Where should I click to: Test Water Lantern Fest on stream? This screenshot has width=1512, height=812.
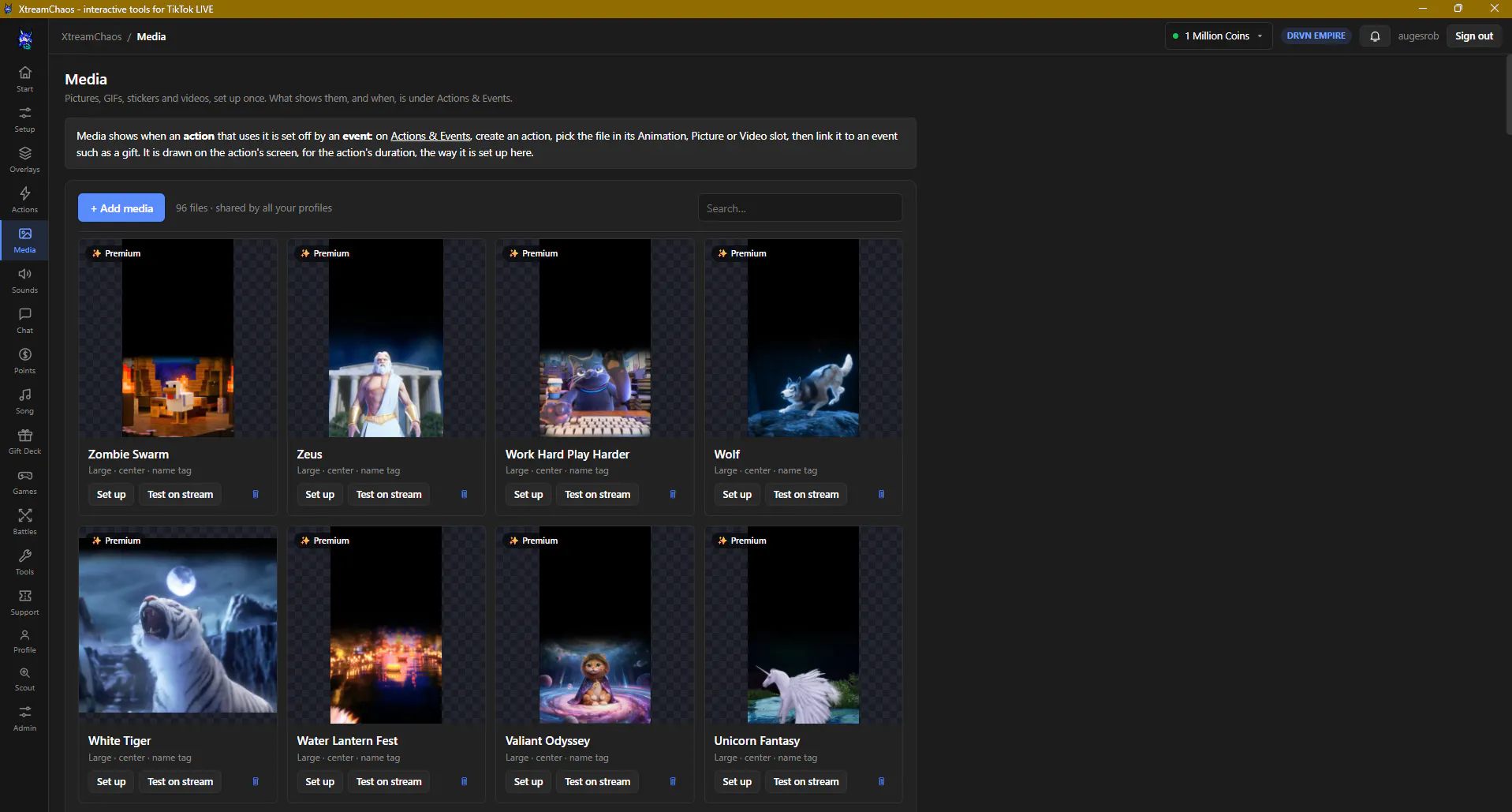click(389, 782)
